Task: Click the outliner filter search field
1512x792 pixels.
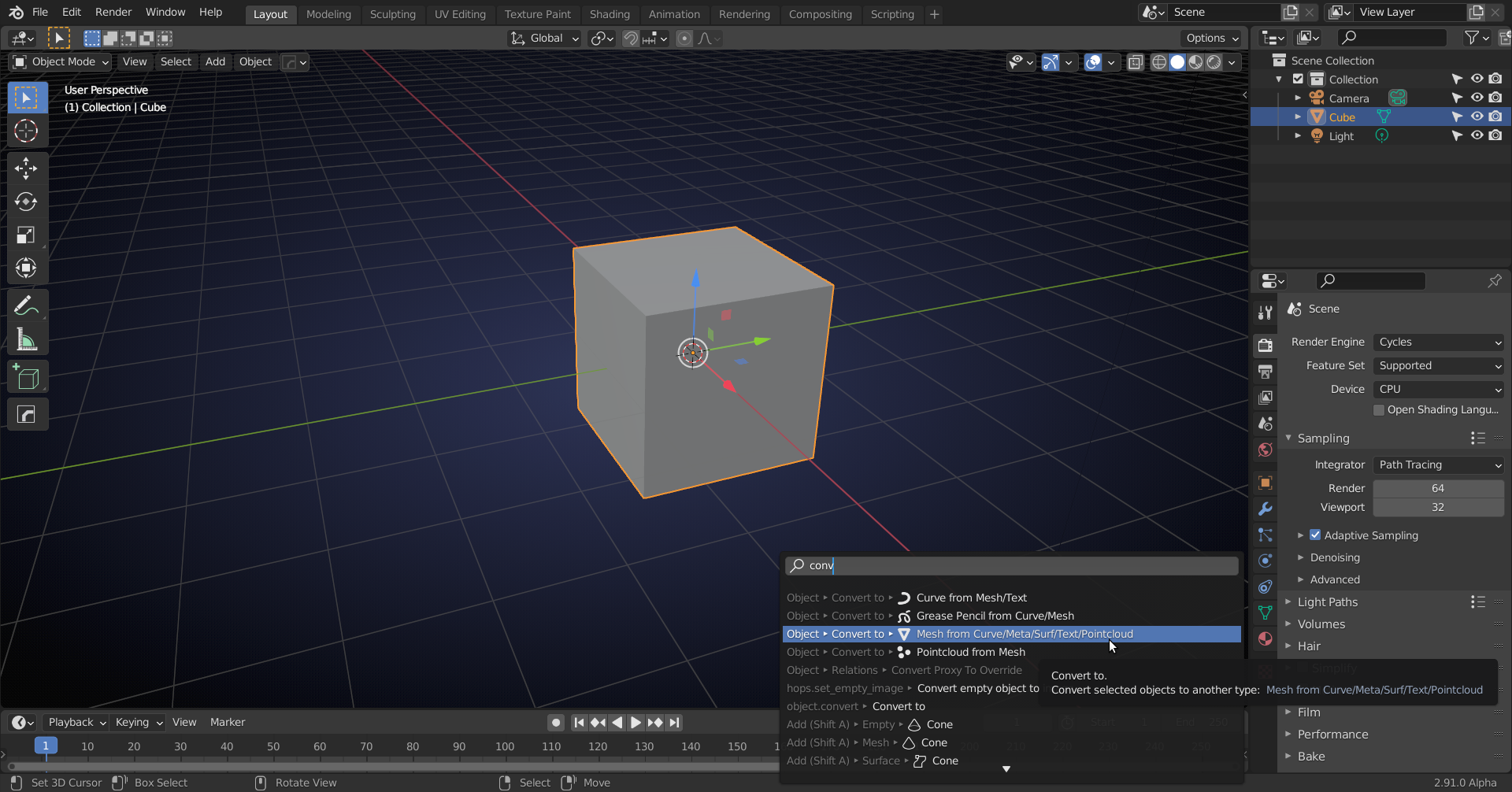Action: click(x=1392, y=37)
